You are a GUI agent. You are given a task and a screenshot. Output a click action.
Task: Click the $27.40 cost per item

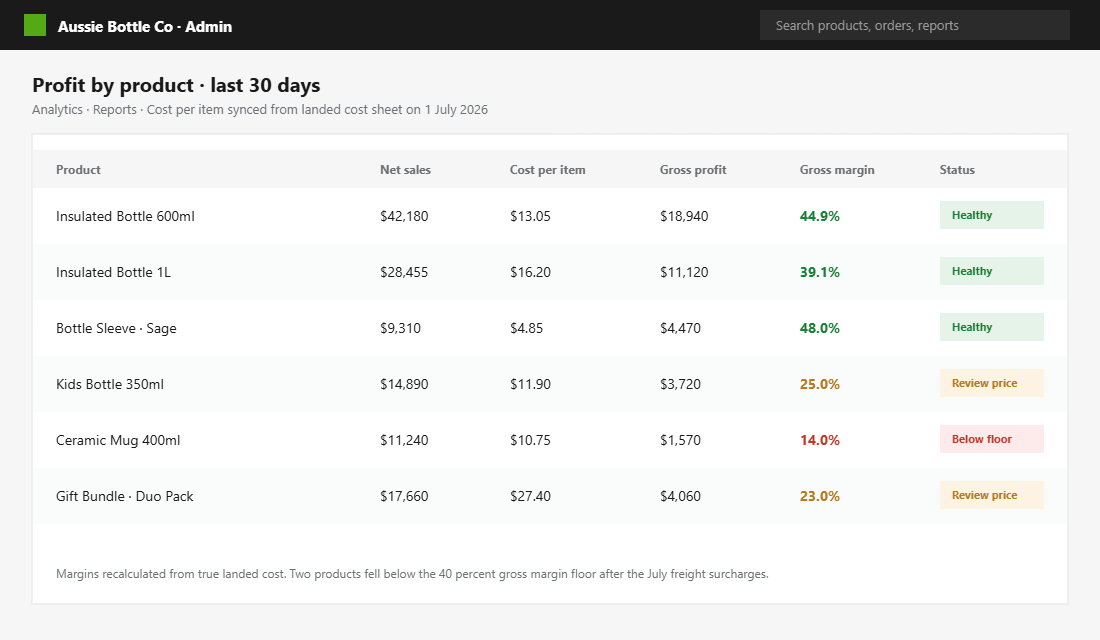tap(530, 496)
